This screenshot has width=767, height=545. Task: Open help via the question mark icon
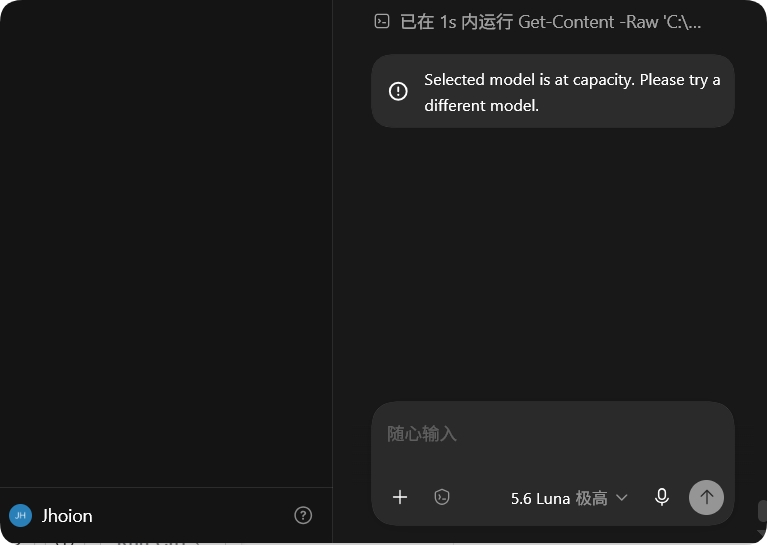303,515
